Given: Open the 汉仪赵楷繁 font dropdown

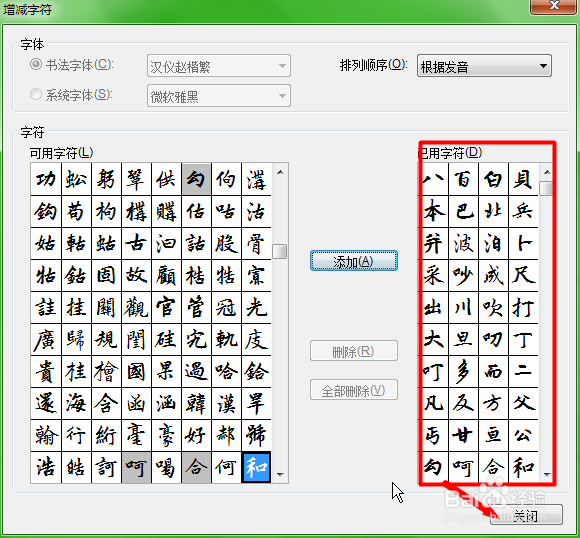Looking at the screenshot, I should [219, 66].
